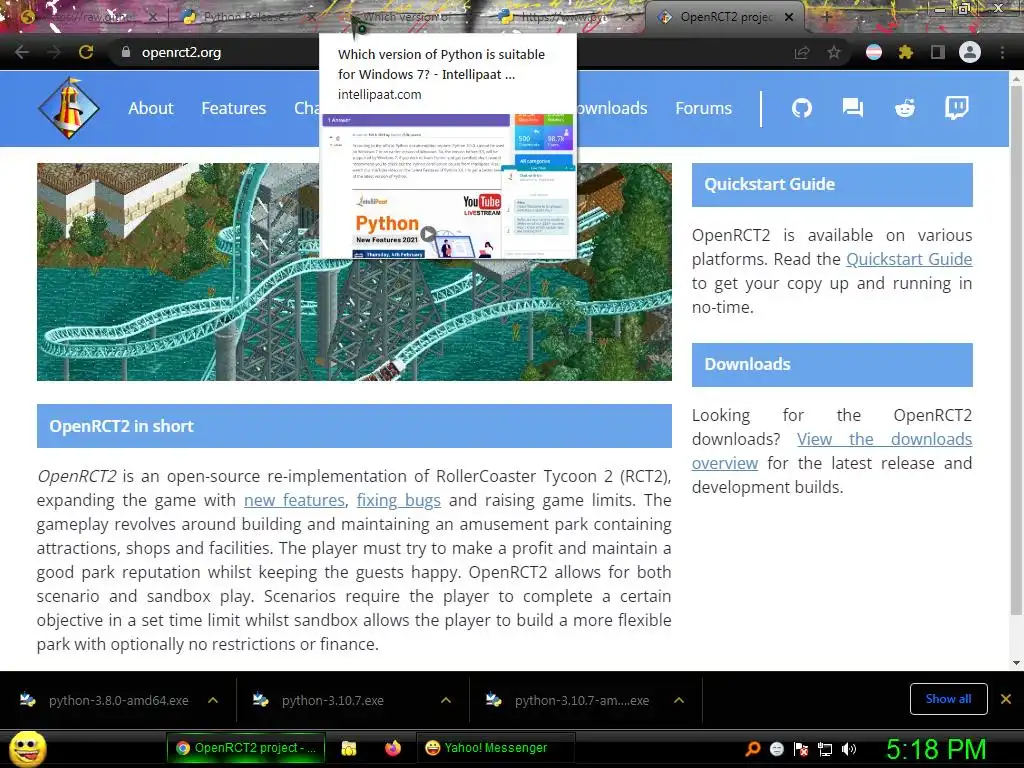
Task: Expand options for python-3.10.7-am....exe download
Action: (x=679, y=700)
